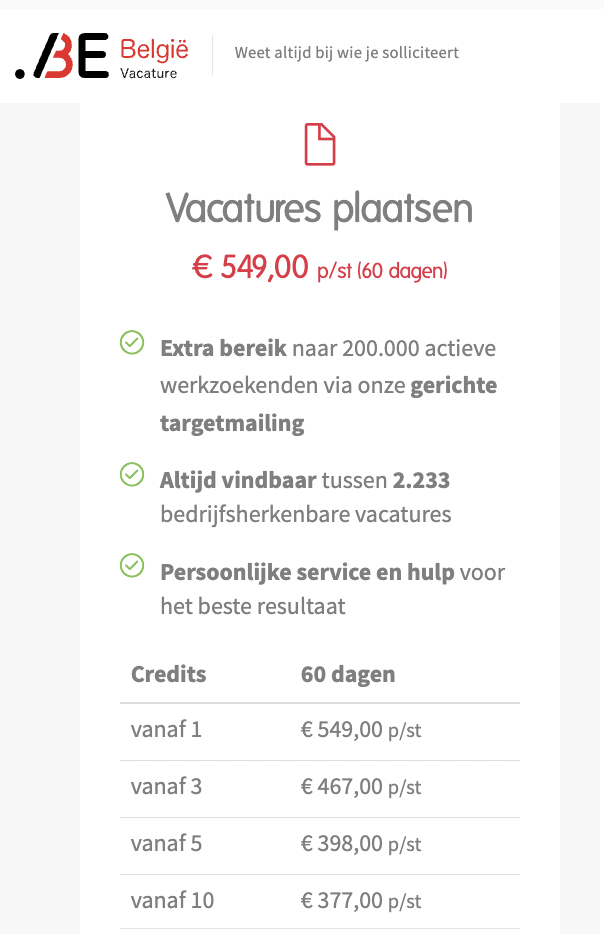The image size is (604, 934).
Task: Select the vanaf 10 credits row
Action: click(320, 902)
